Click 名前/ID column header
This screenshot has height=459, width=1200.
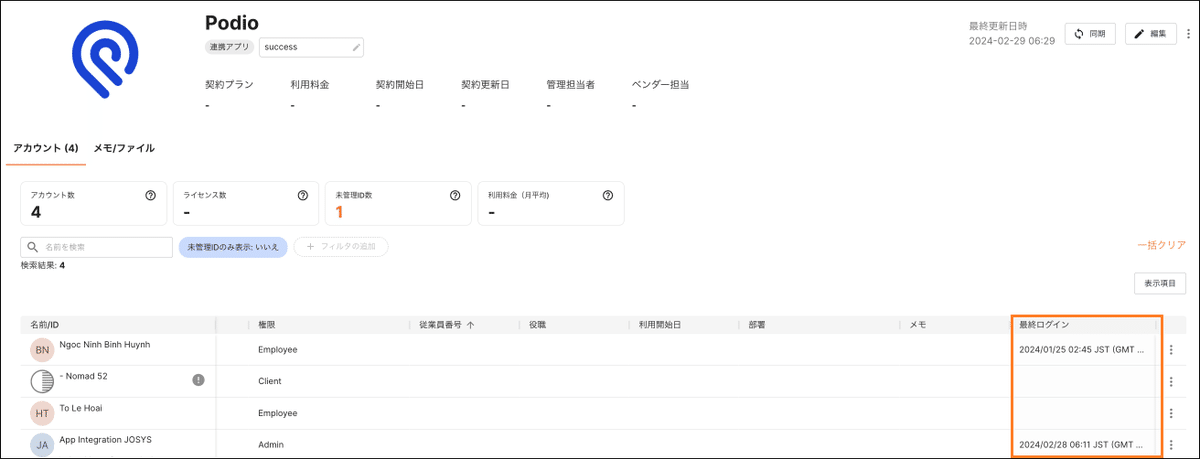45,325
